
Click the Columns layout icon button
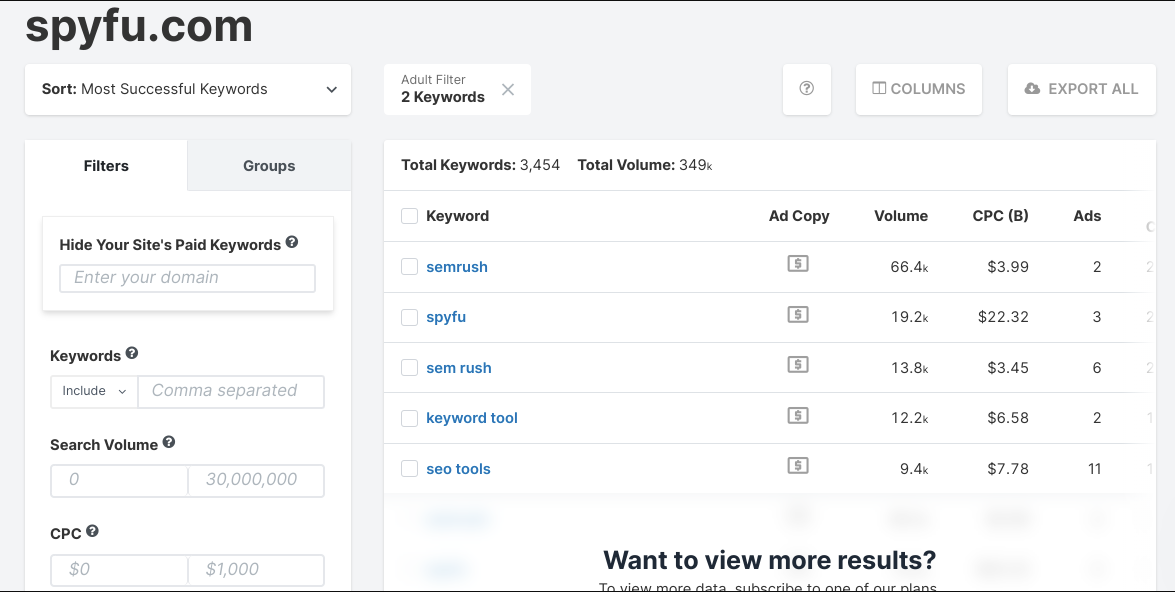tap(919, 88)
